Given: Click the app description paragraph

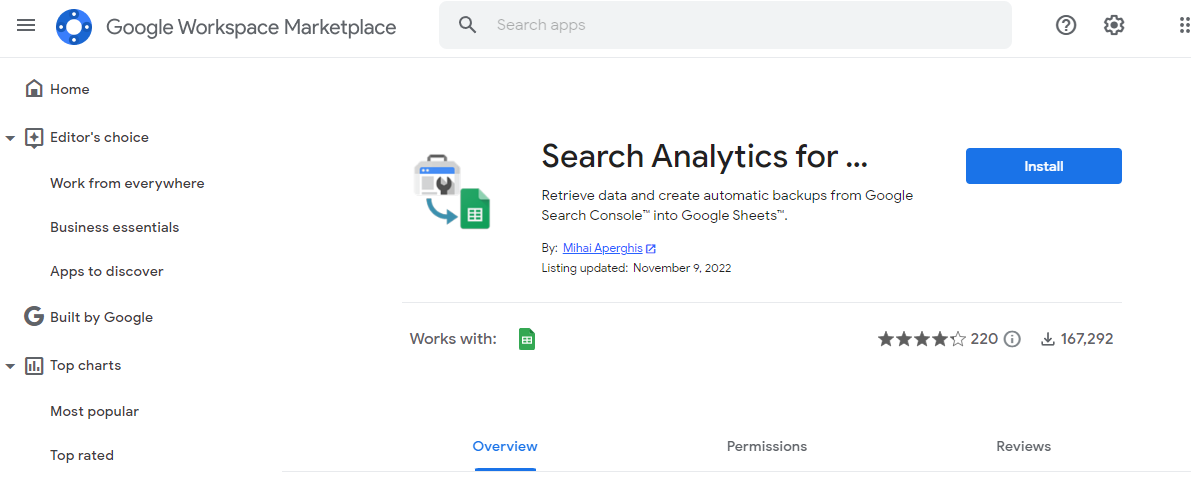Looking at the screenshot, I should tap(727, 205).
